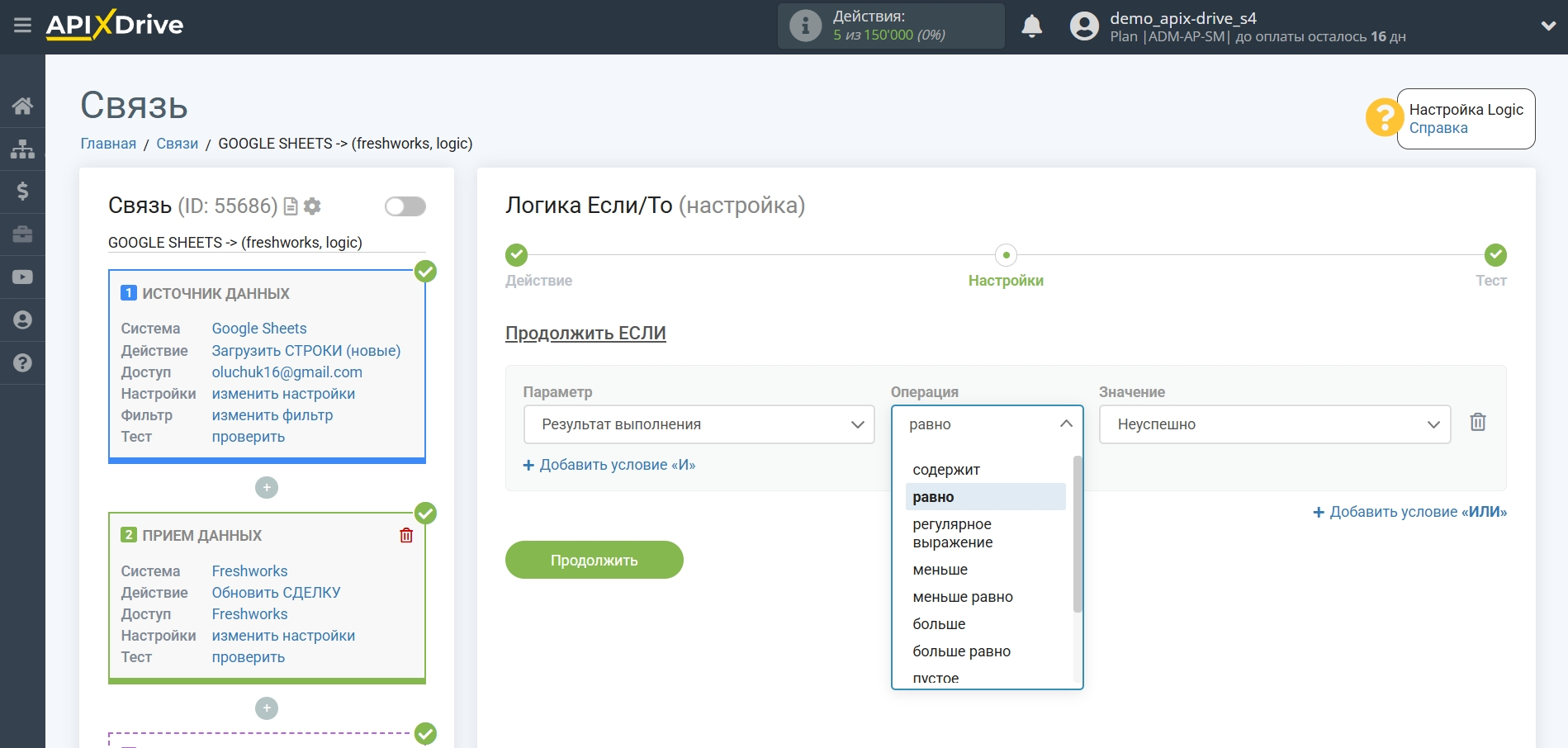Viewport: 1568px width, 748px height.
Task: Open the home icon in the sidebar
Action: 22,106
